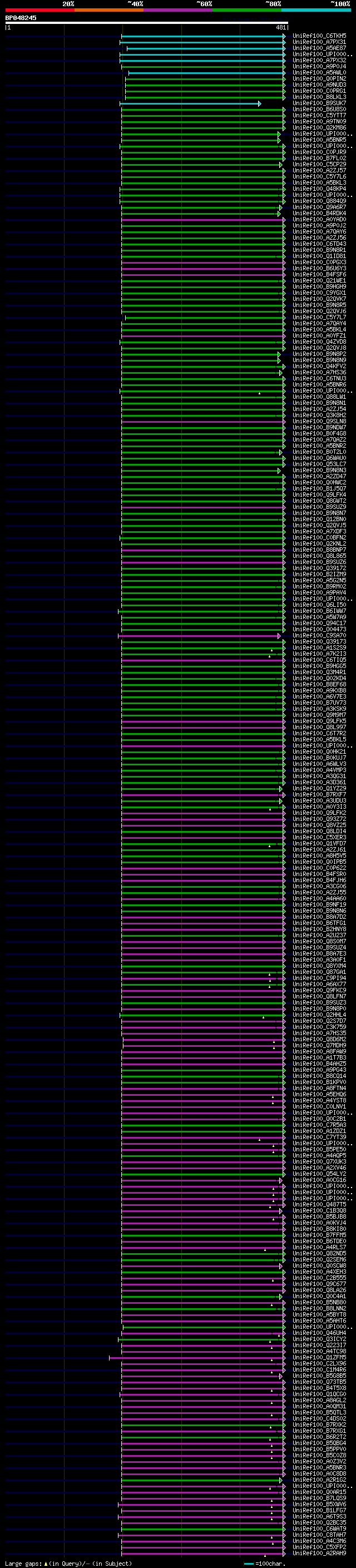Screen dimensions: 356x1568
Task: Select the UniRef100_B9SUK7 label
Action: [319, 103]
